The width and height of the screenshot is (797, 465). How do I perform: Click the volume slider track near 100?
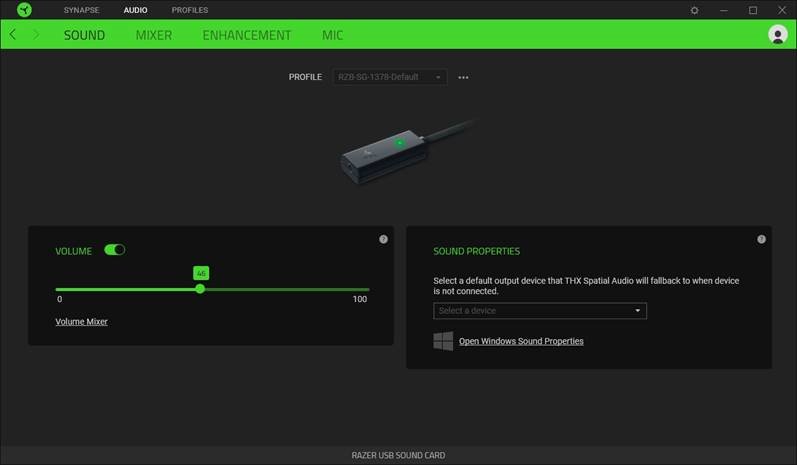[365, 289]
